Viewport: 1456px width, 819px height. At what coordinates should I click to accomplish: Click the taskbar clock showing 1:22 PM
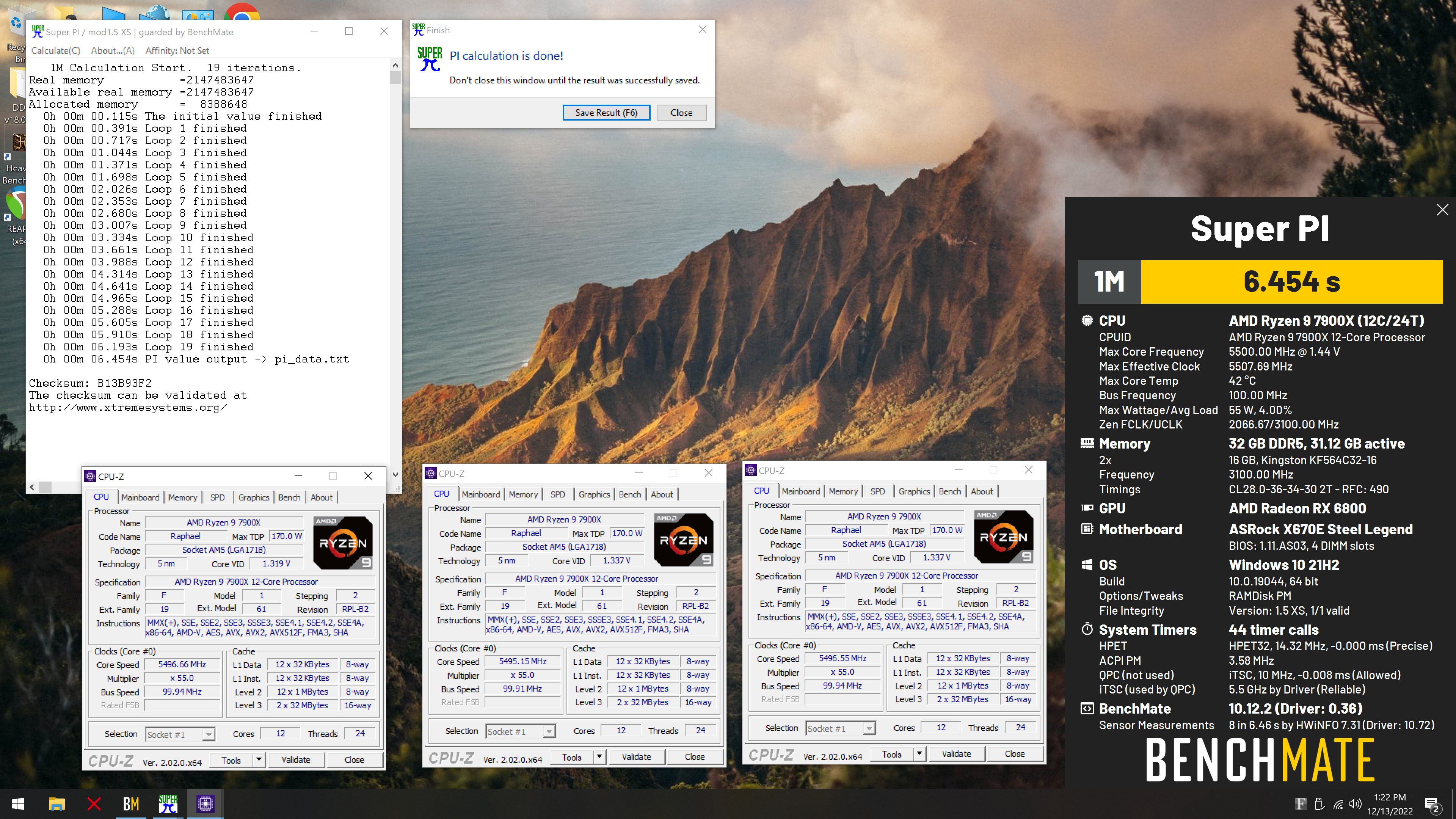point(1390,804)
